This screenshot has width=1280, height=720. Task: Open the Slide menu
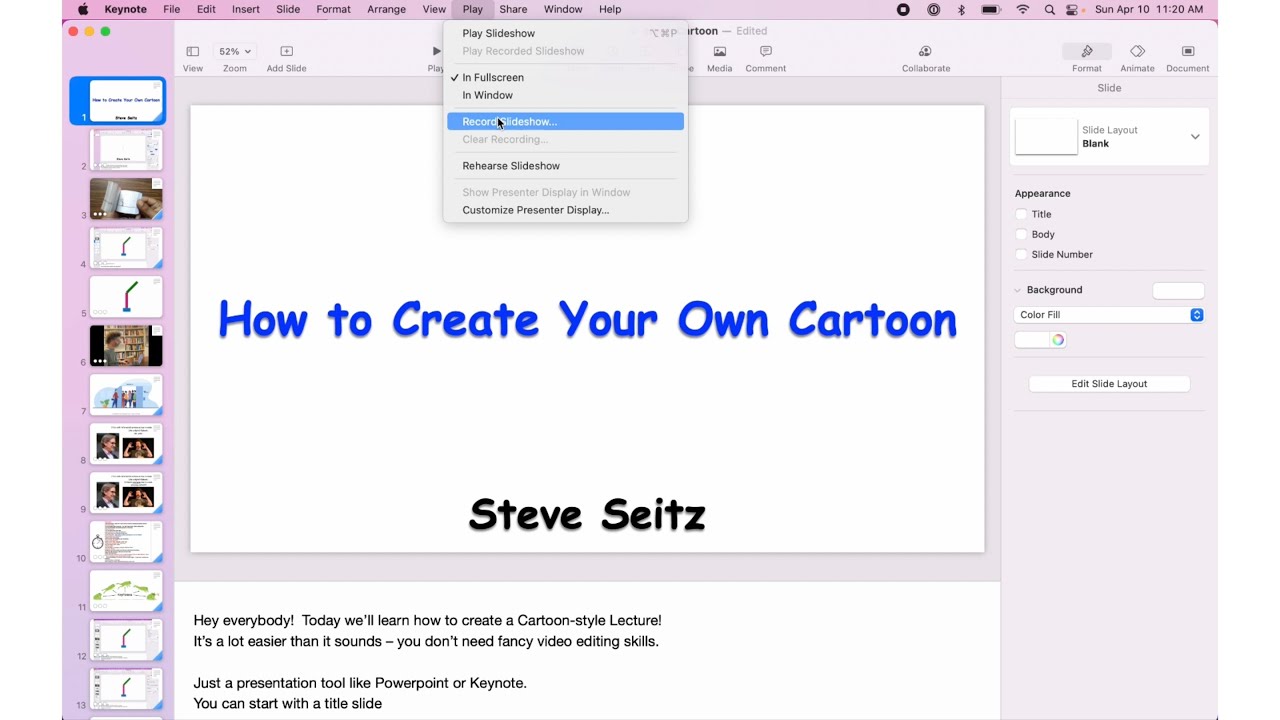pos(288,9)
